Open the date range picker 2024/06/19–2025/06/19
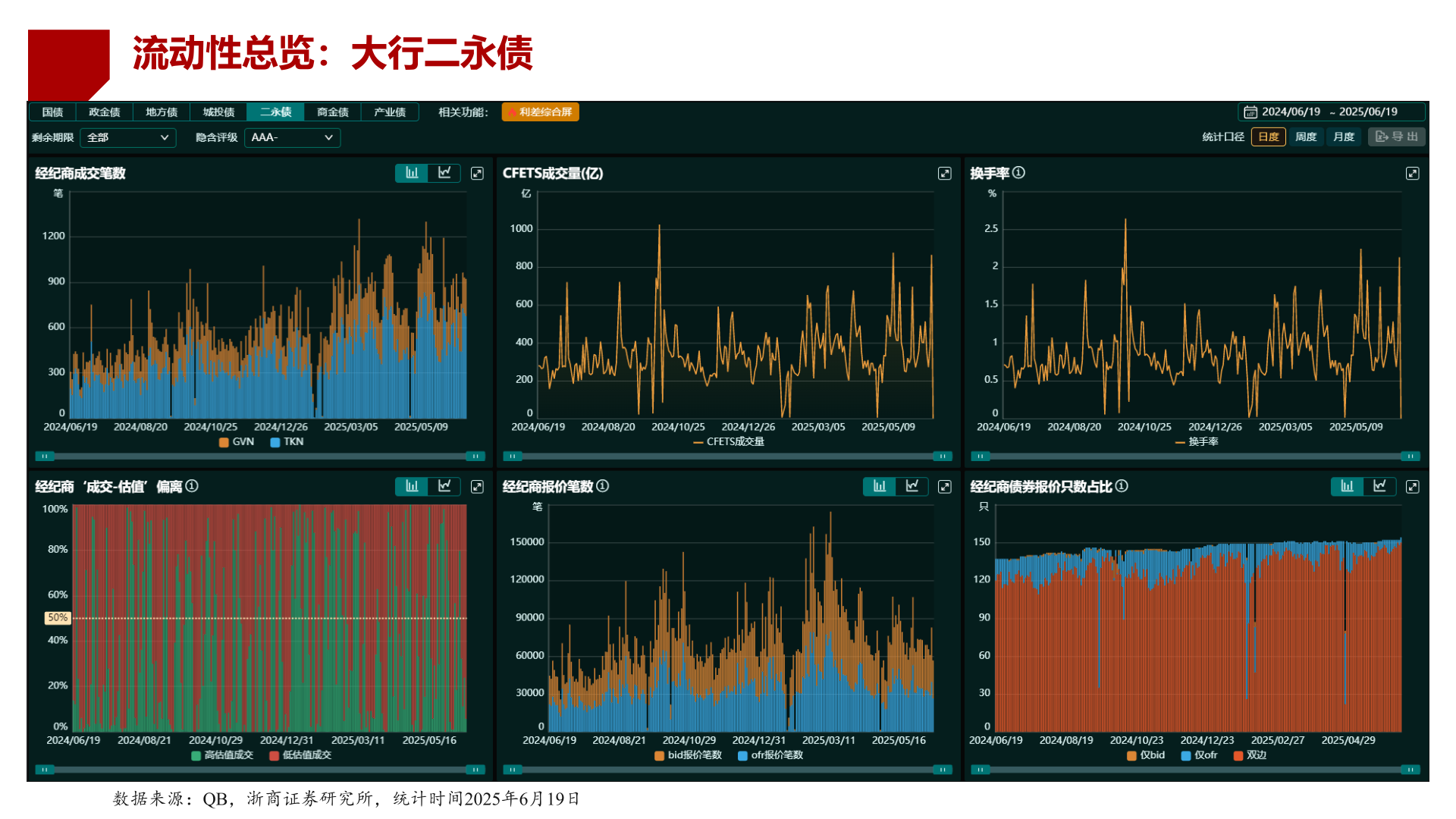Screen dimensions: 1456x819 [1332, 112]
